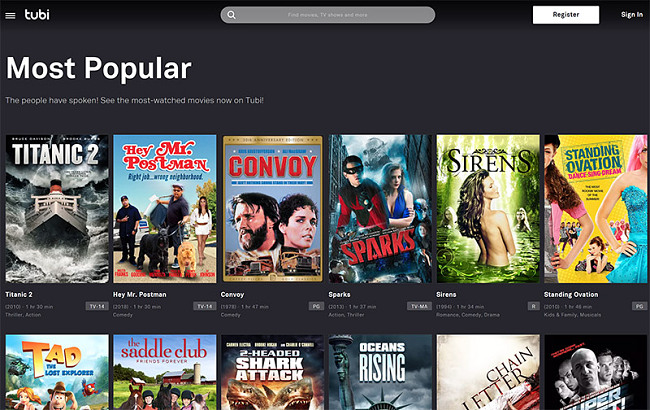Image resolution: width=650 pixels, height=410 pixels.
Task: Click the Action, Thriller genres under Sparks
Action: [347, 315]
